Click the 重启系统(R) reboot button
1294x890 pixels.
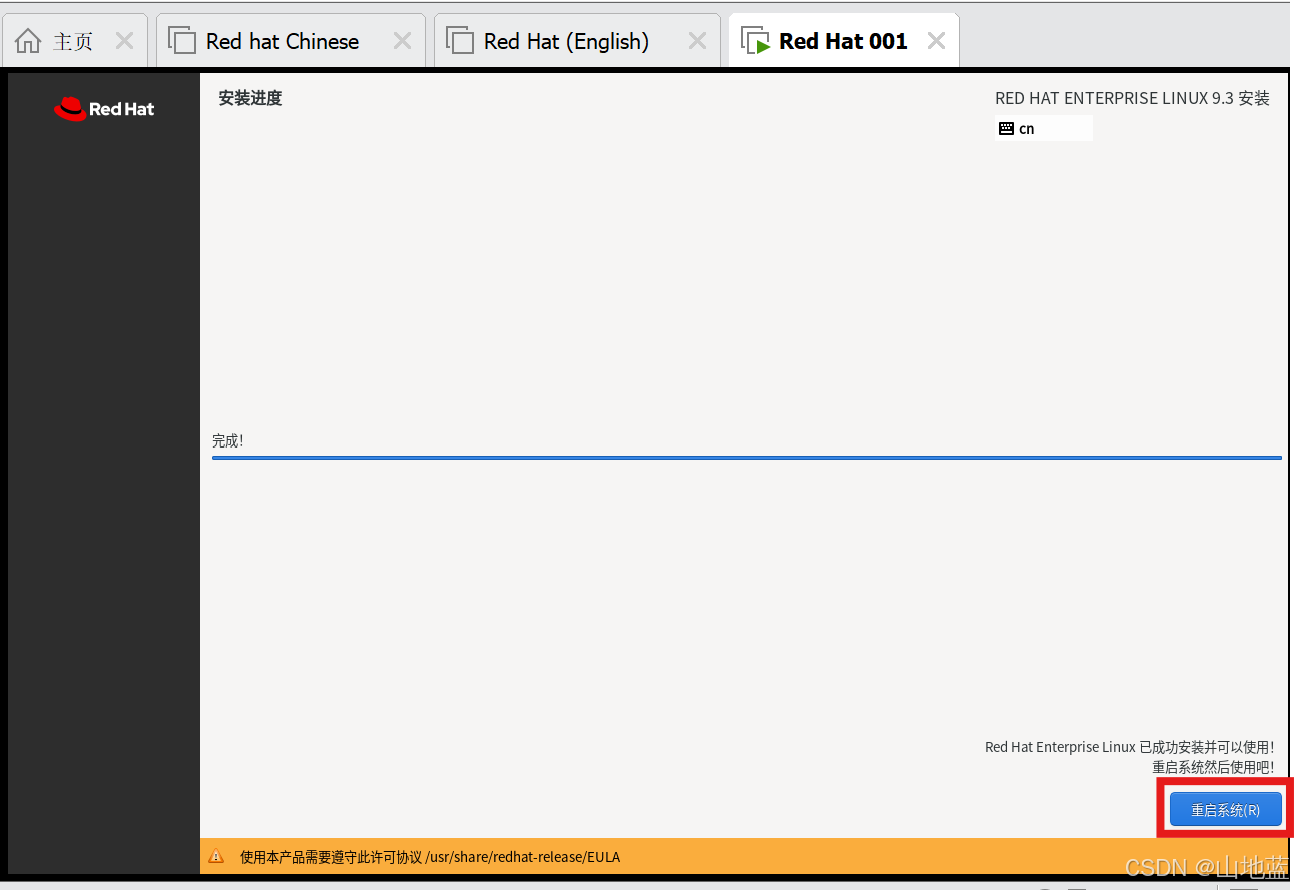point(1225,810)
